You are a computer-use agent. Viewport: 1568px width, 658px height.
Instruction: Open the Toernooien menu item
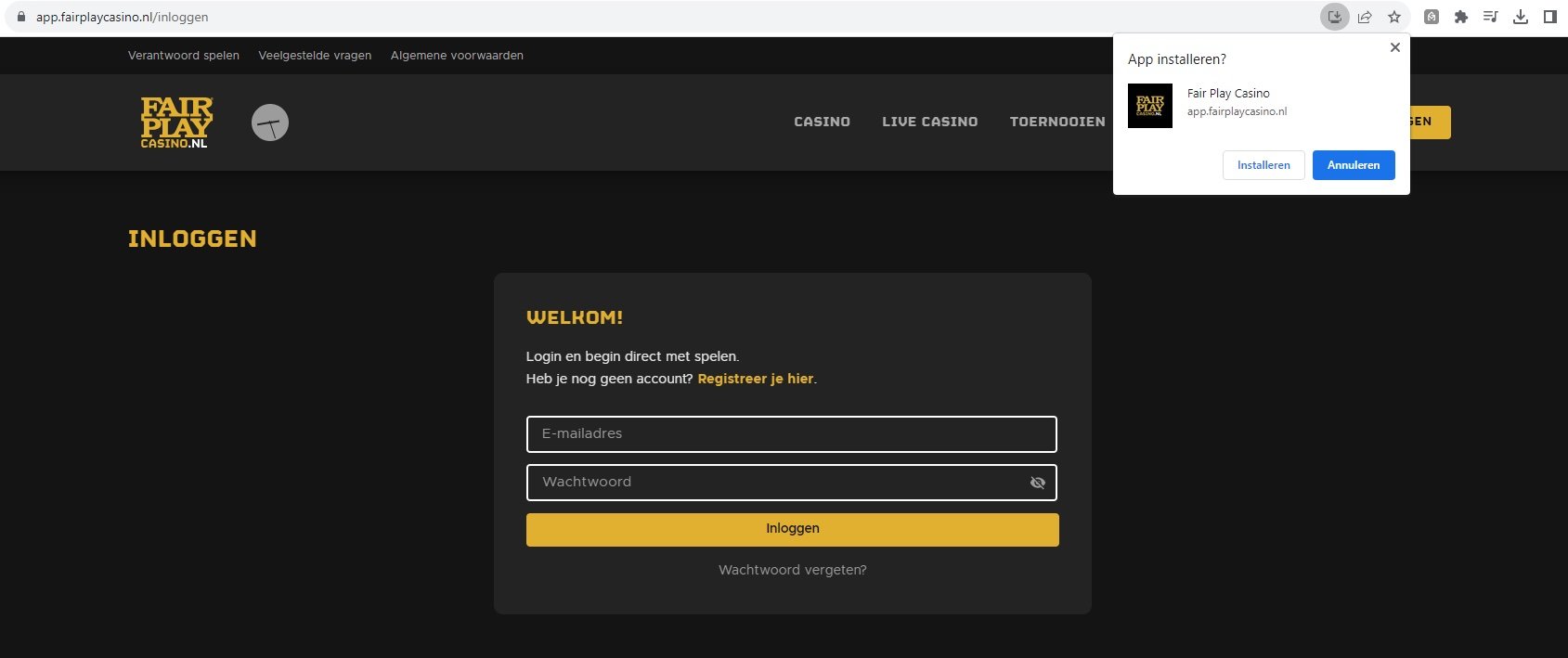1057,122
